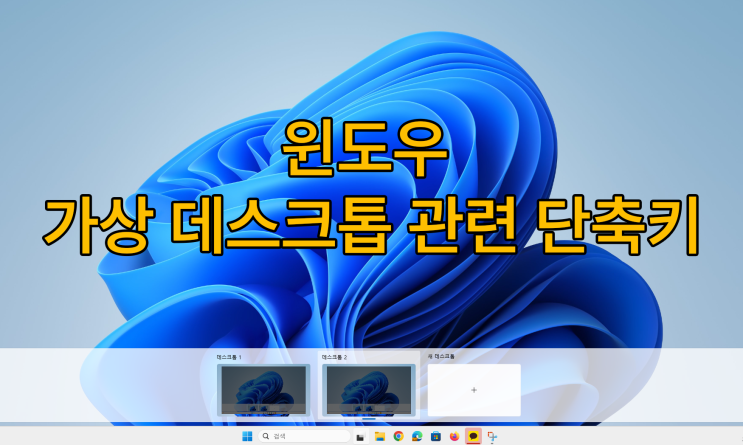Open KakaoTalk from the taskbar
Screen dimensions: 743x445
[473, 436]
